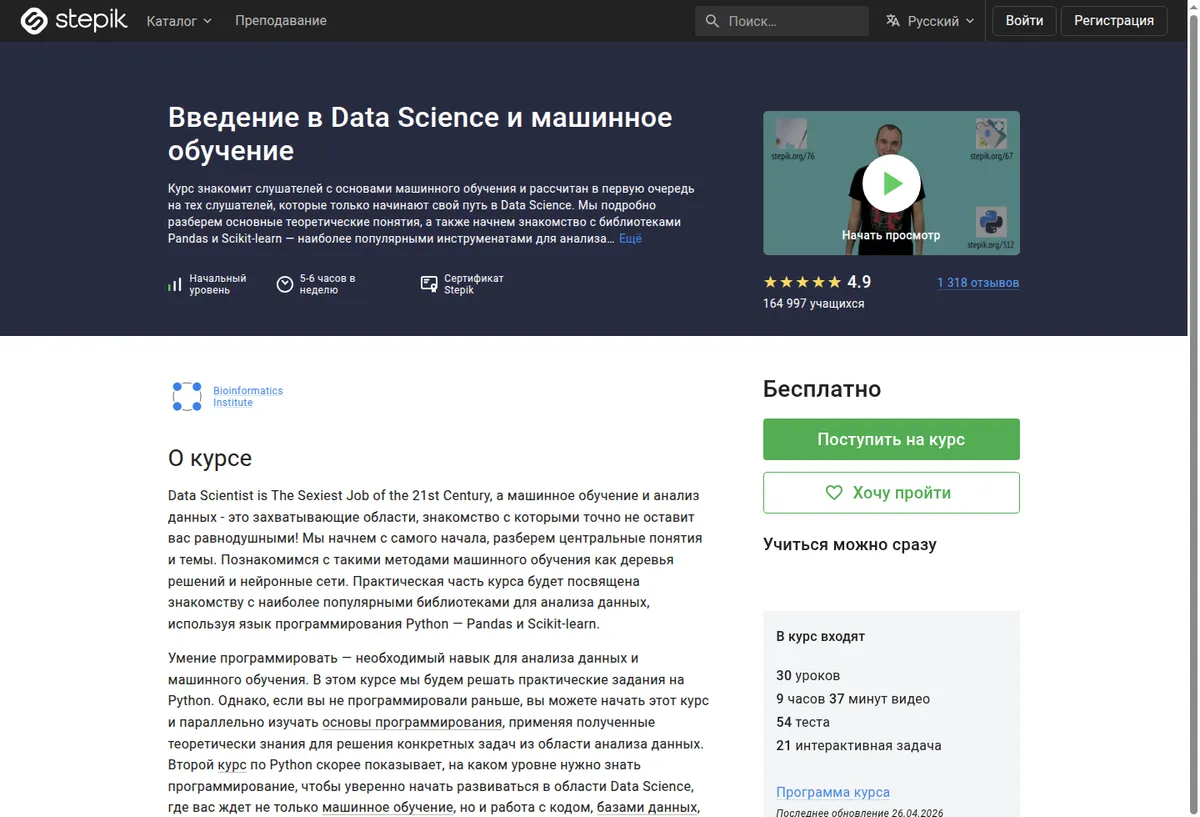The height and width of the screenshot is (817, 1200).
Task: Open the машинное обучение link
Action: (388, 808)
